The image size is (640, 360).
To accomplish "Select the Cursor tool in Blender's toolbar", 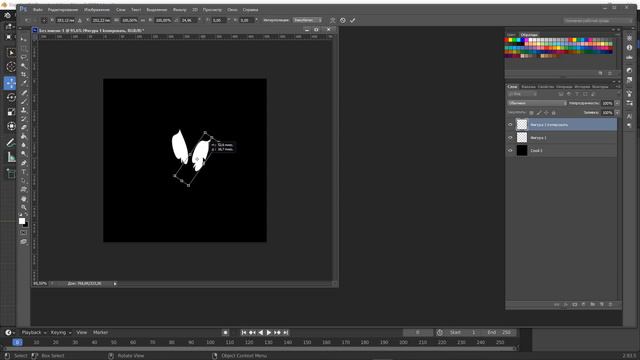I will [11, 67].
